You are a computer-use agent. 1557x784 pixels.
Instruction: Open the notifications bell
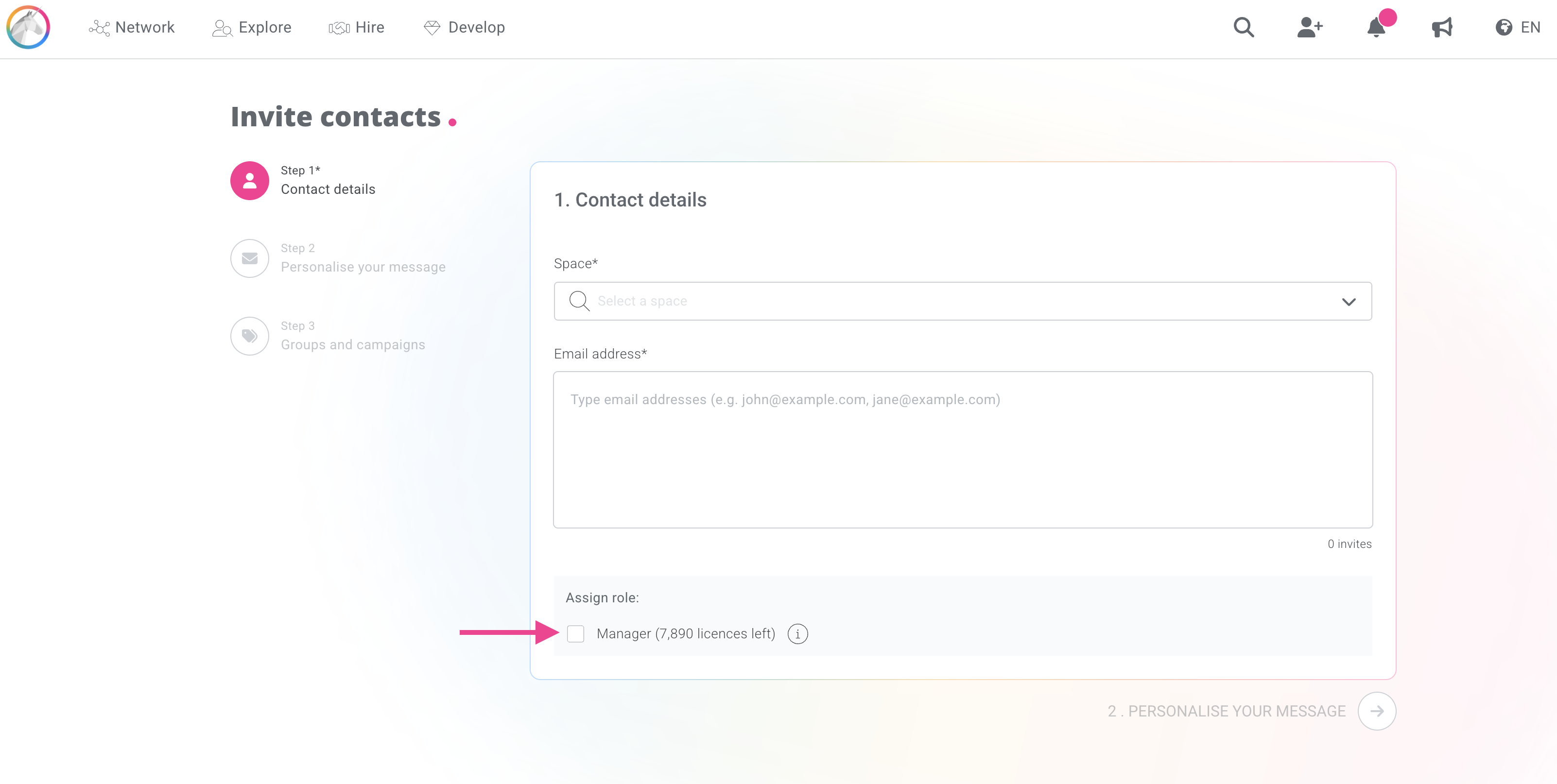click(x=1376, y=27)
